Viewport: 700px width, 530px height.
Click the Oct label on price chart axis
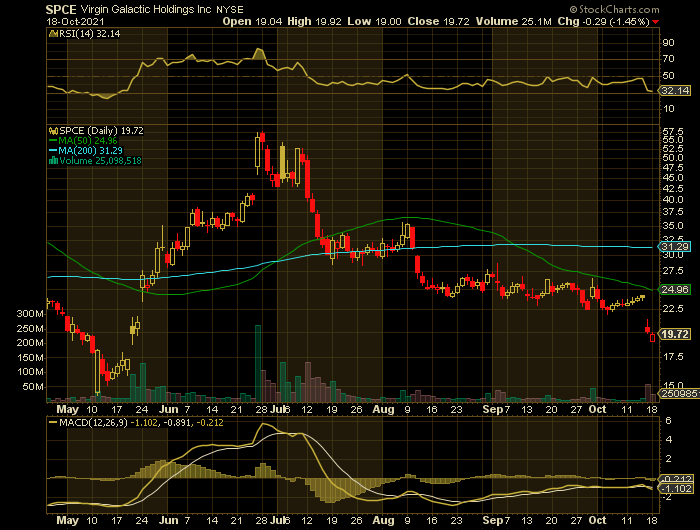pyautogui.click(x=597, y=409)
